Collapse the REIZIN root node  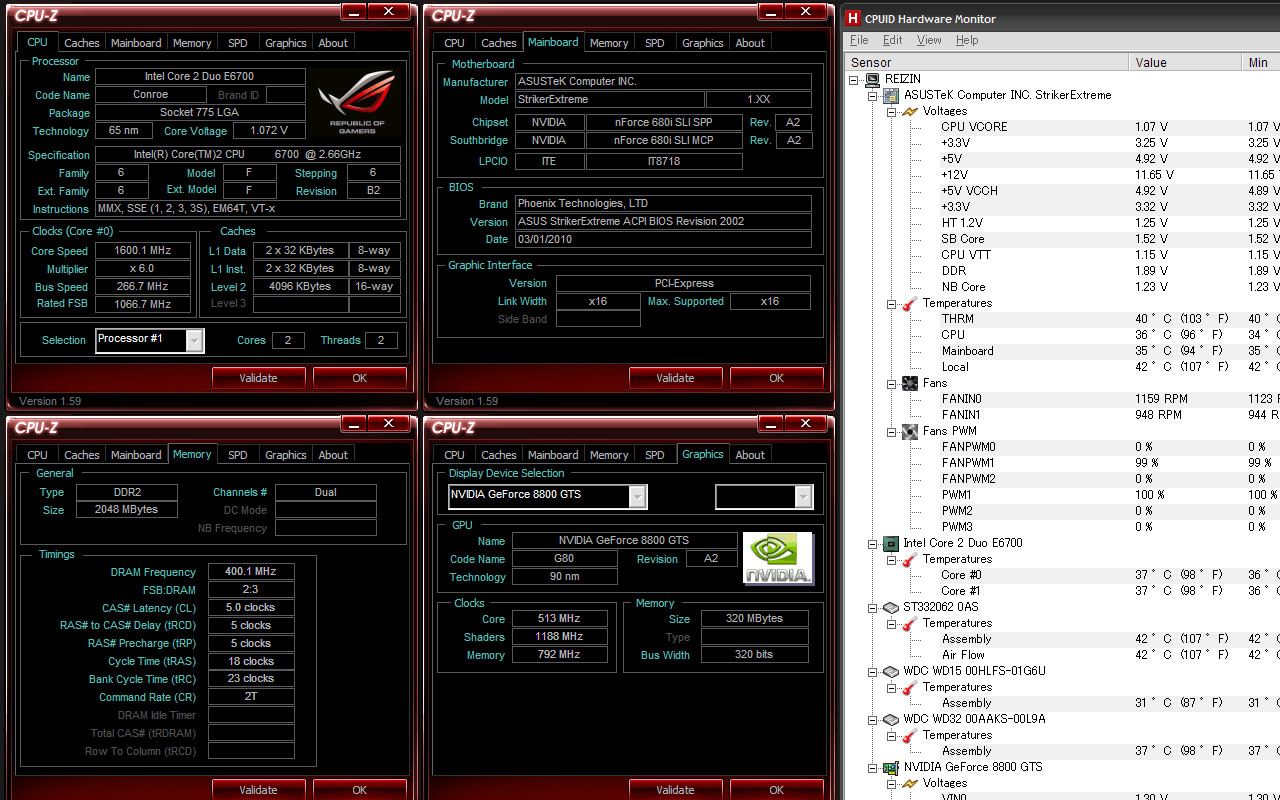click(854, 79)
